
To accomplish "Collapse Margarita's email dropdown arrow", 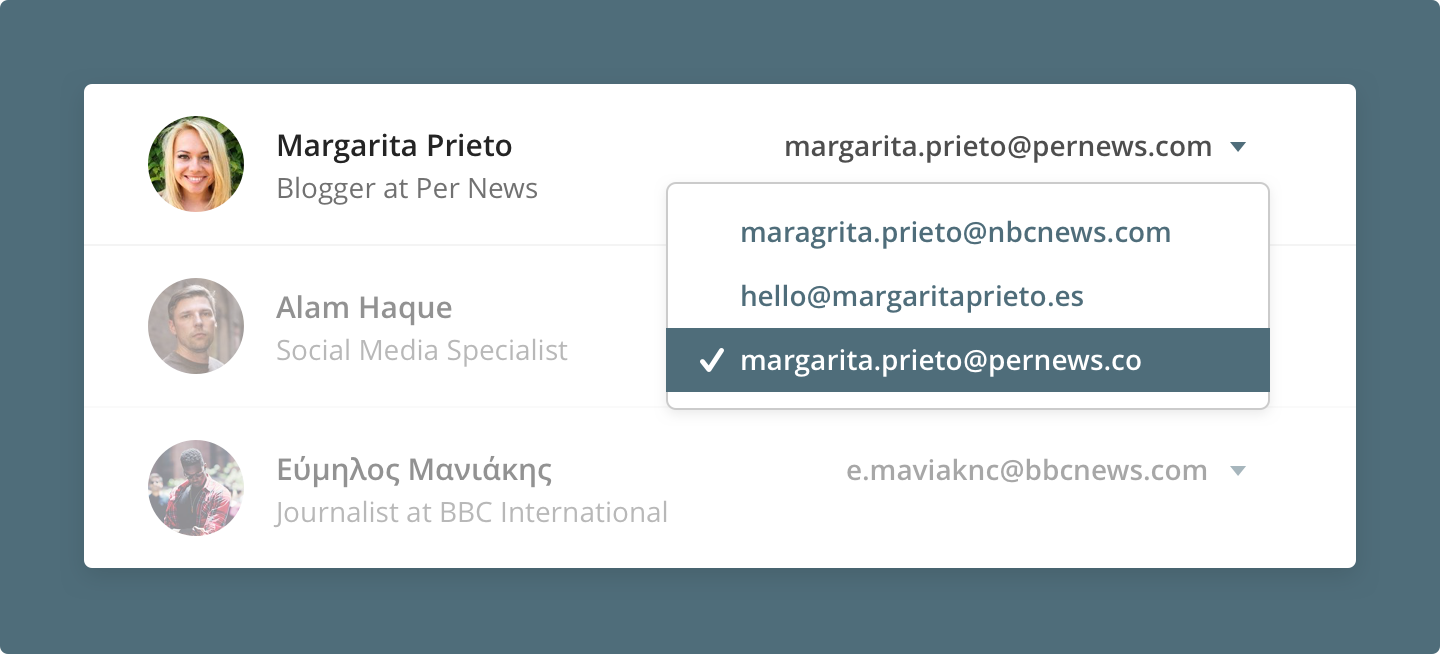I will [1238, 148].
